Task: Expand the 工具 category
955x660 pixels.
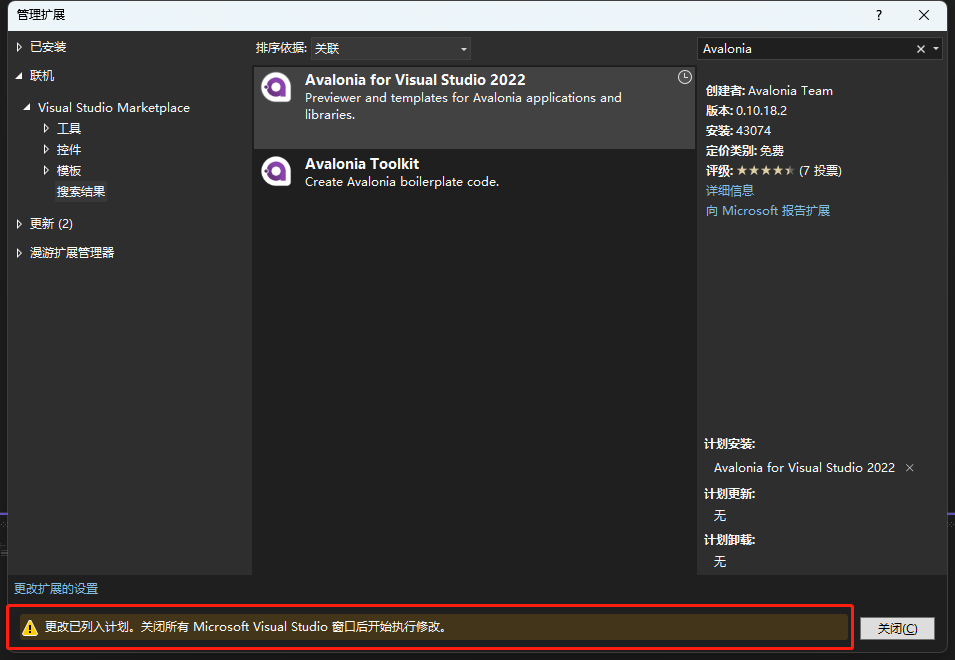Action: (46, 128)
